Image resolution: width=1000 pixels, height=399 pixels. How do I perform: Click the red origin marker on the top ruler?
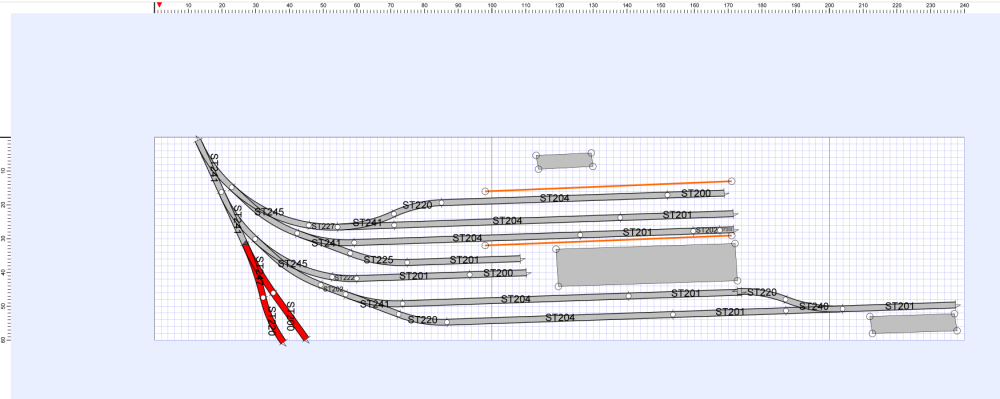[159, 4]
